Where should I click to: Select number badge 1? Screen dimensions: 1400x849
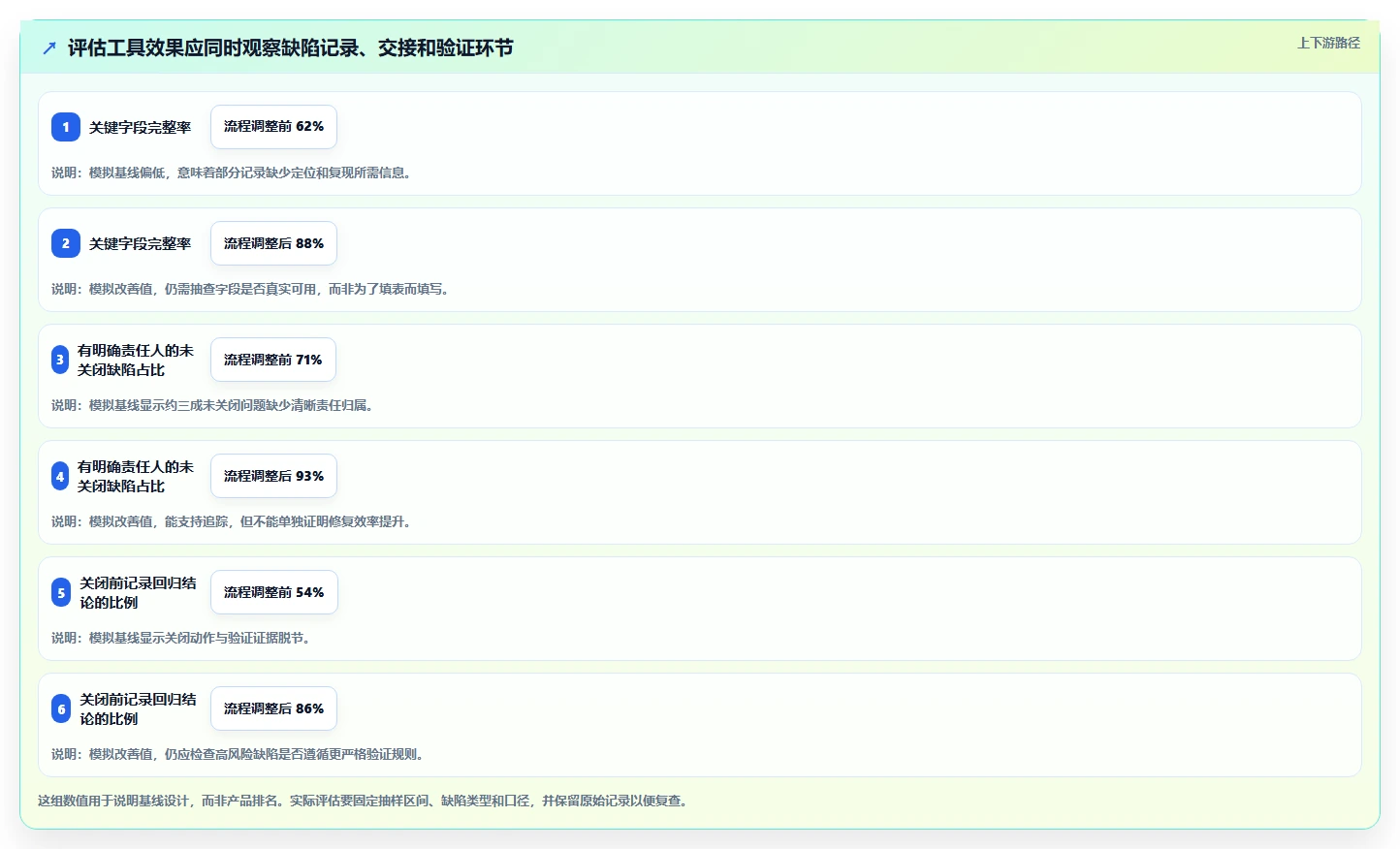(x=66, y=127)
